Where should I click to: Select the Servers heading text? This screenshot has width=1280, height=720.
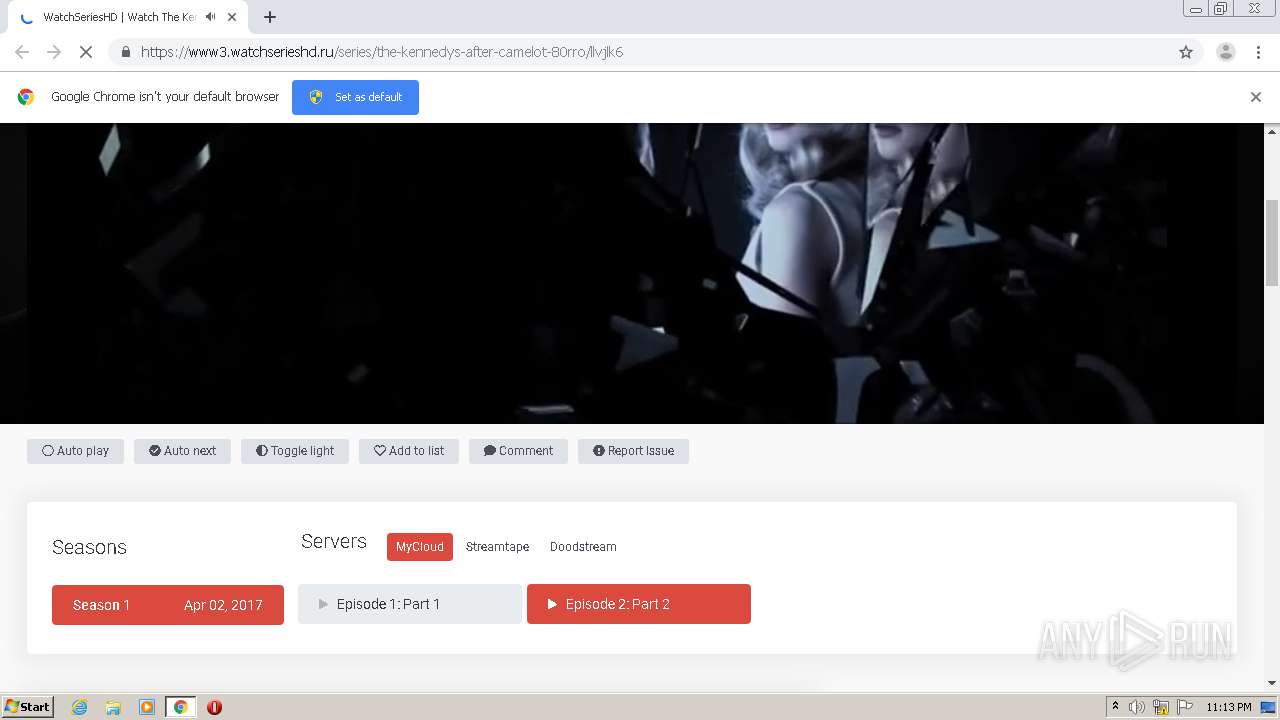tap(334, 541)
